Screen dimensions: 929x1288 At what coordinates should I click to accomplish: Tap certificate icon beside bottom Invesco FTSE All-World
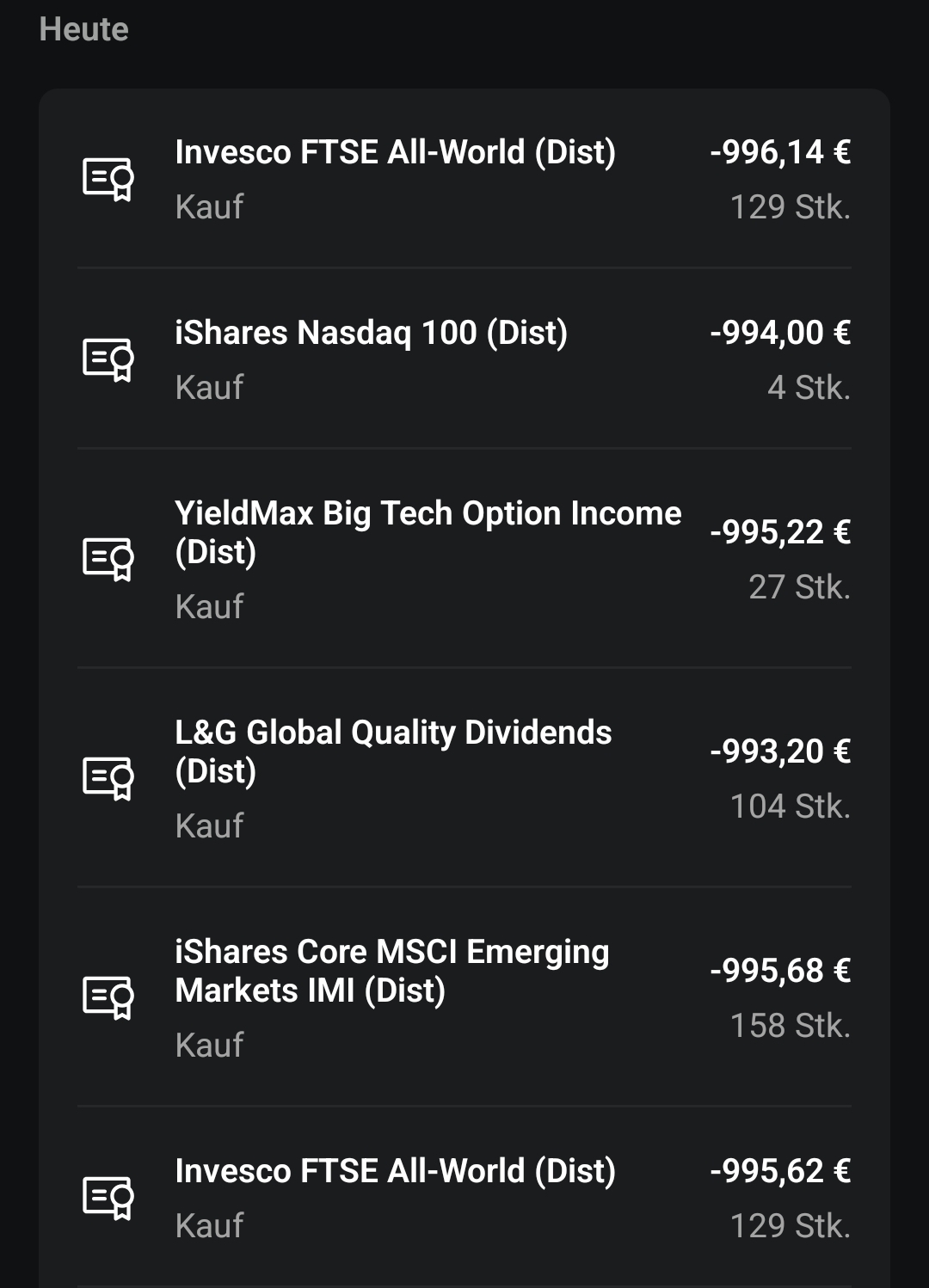(108, 1198)
